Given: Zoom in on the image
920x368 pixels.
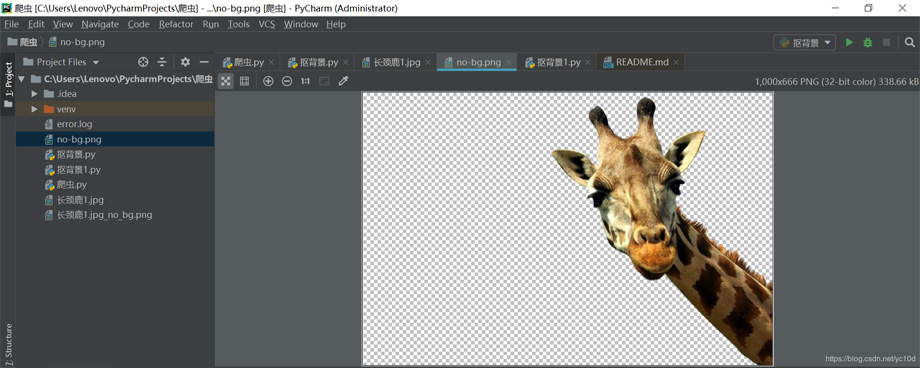Looking at the screenshot, I should tap(268, 81).
